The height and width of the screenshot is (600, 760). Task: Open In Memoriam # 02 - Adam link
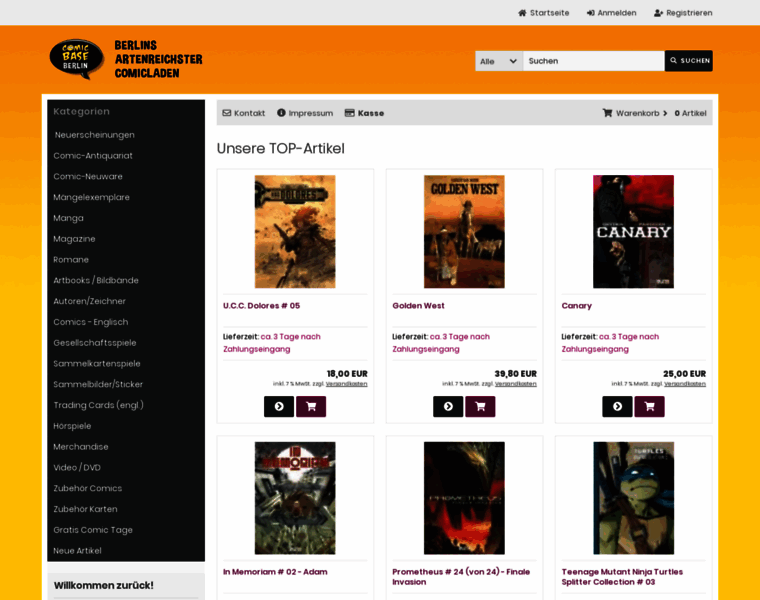(275, 572)
